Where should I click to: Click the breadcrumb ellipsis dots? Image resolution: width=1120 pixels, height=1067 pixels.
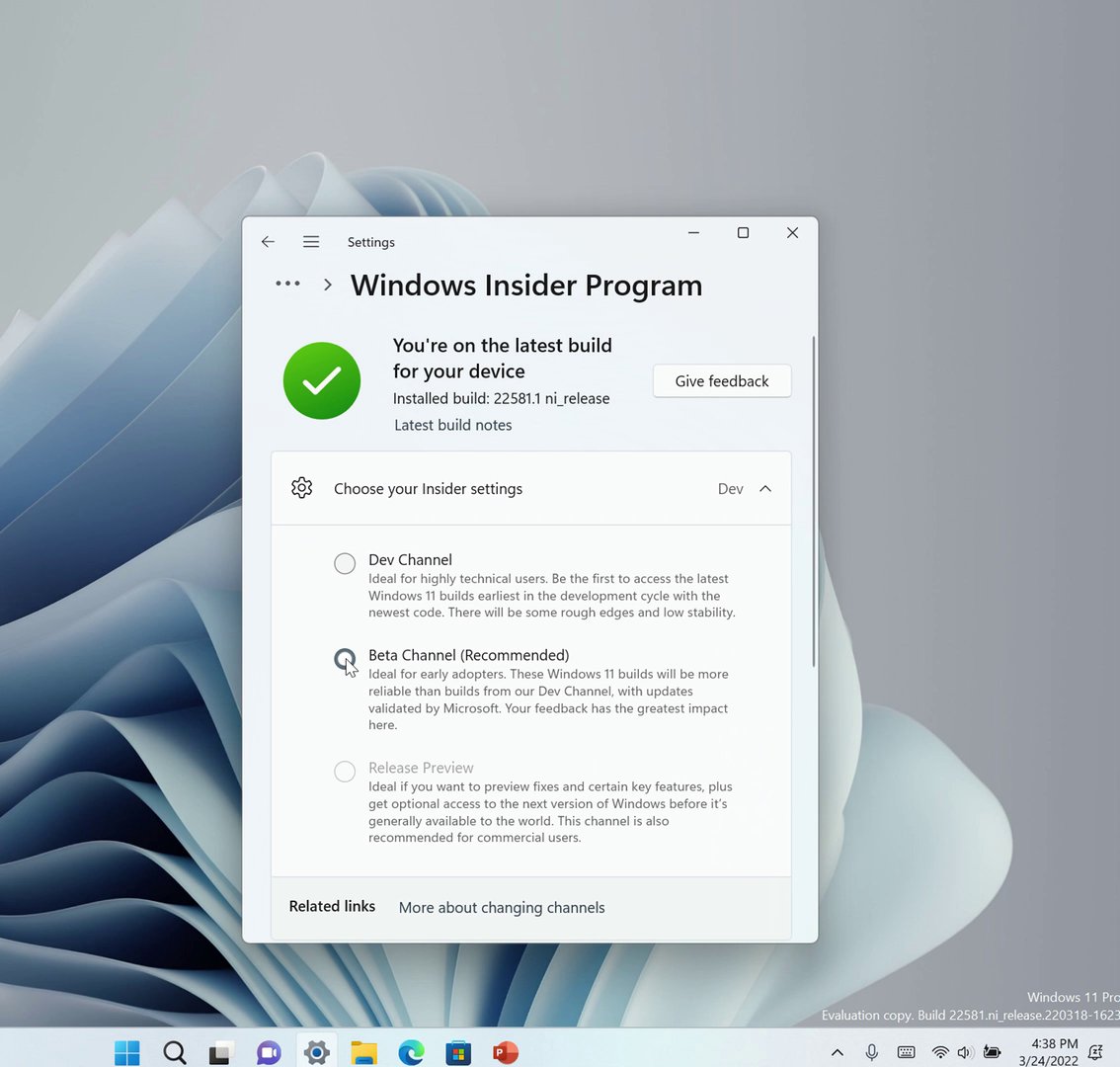(287, 284)
